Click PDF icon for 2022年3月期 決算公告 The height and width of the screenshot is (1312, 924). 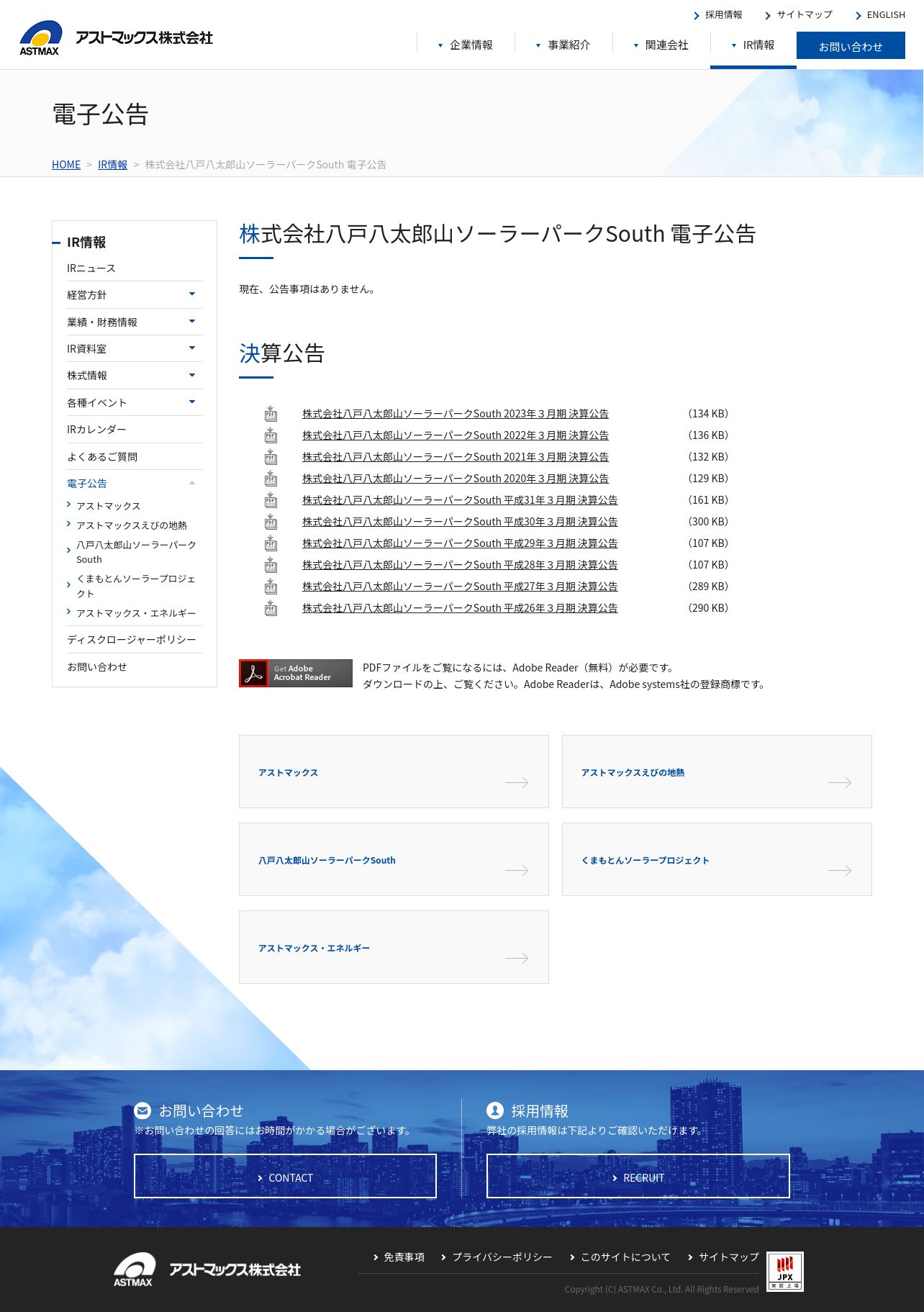click(271, 435)
